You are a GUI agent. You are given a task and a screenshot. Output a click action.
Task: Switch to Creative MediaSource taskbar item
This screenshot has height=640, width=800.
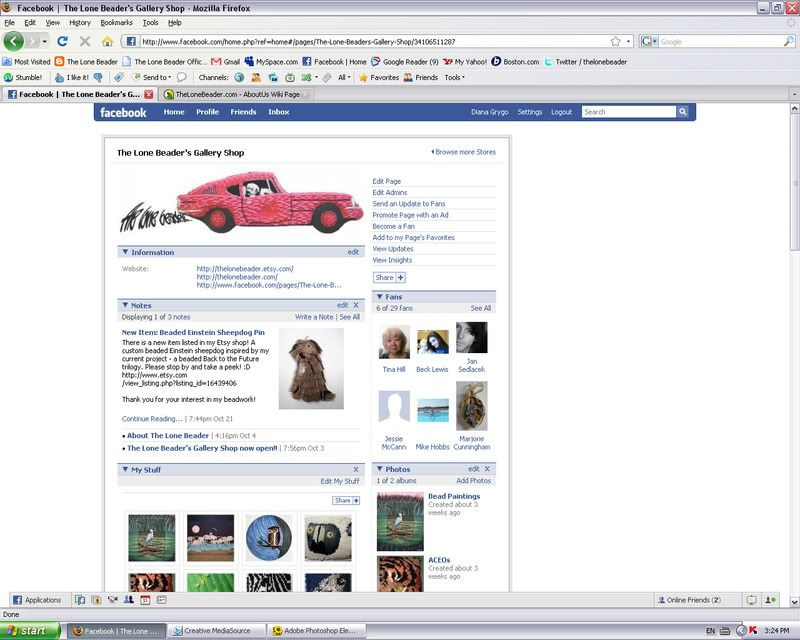pos(217,631)
